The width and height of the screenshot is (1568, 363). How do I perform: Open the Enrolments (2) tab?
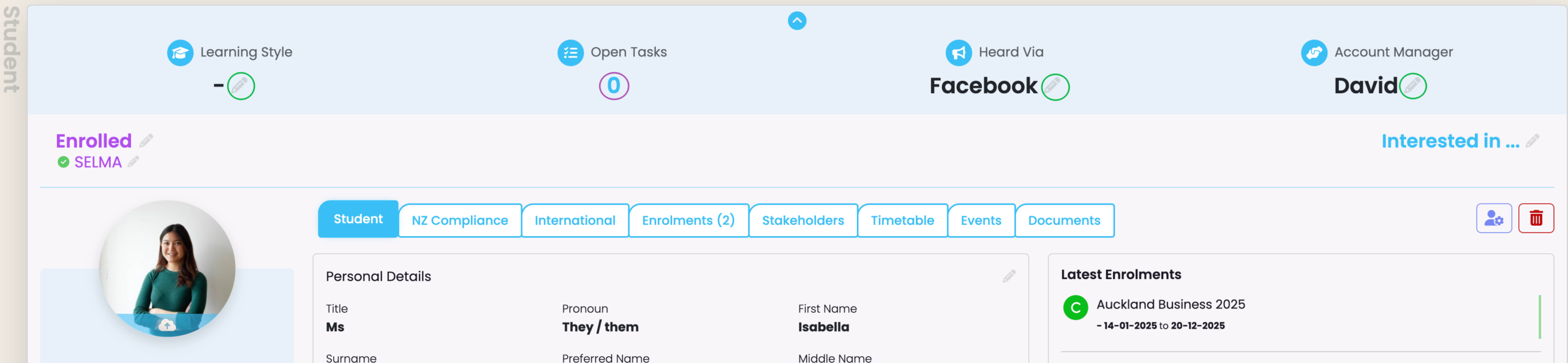[x=688, y=220]
